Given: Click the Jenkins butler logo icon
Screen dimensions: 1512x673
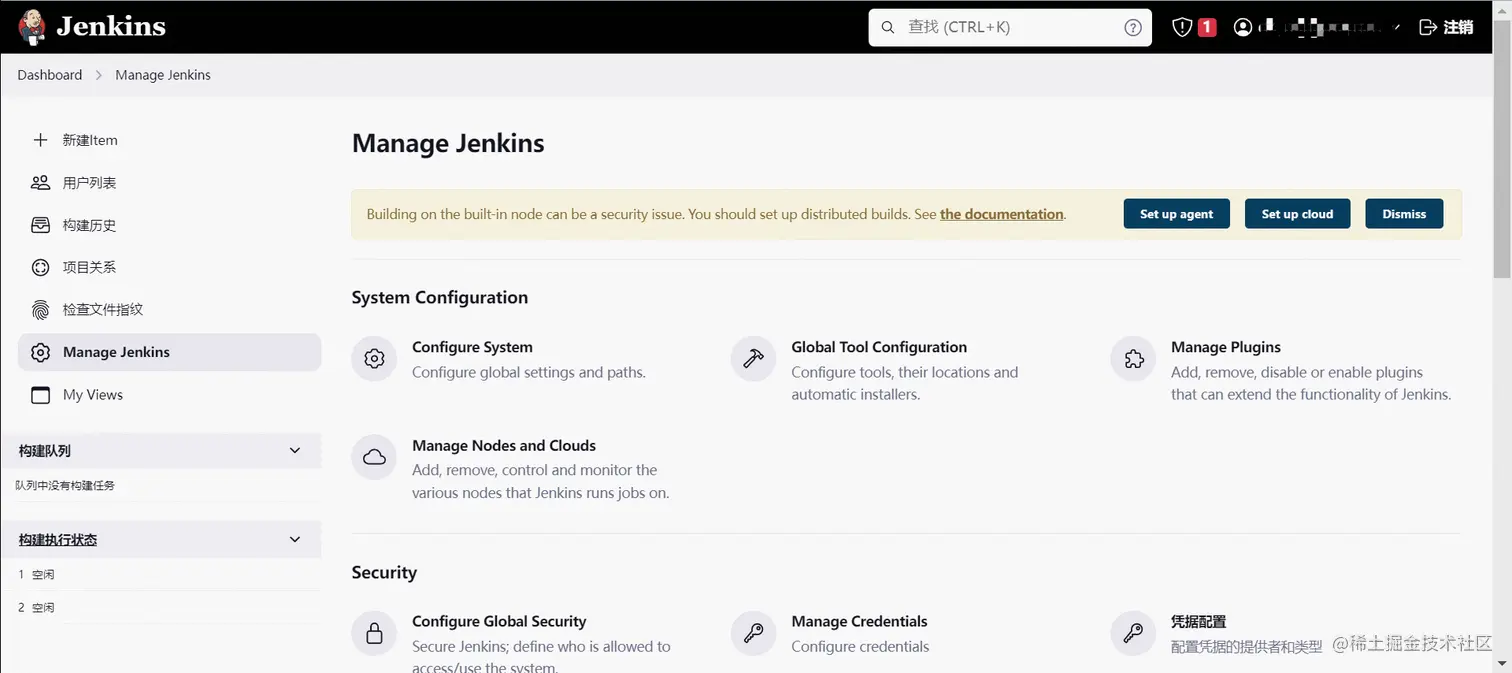Looking at the screenshot, I should (x=32, y=27).
